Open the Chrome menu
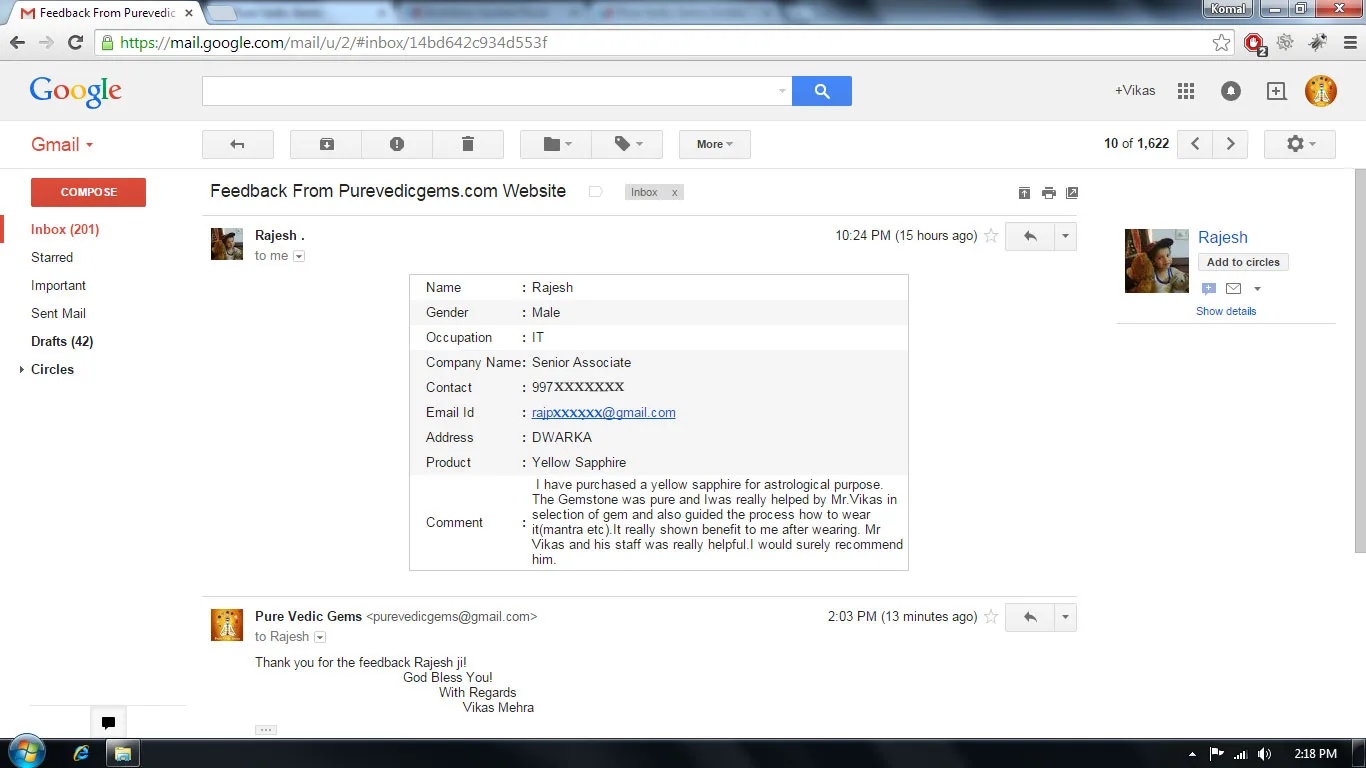Image resolution: width=1366 pixels, height=768 pixels. pyautogui.click(x=1348, y=43)
